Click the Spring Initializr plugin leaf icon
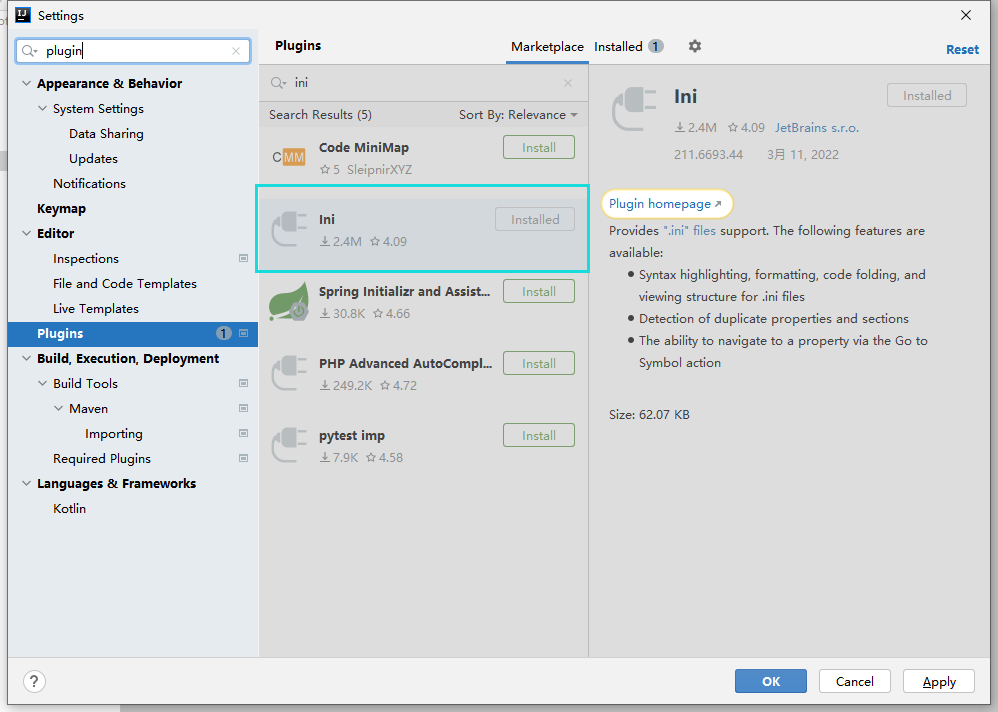This screenshot has width=998, height=712. pos(288,301)
